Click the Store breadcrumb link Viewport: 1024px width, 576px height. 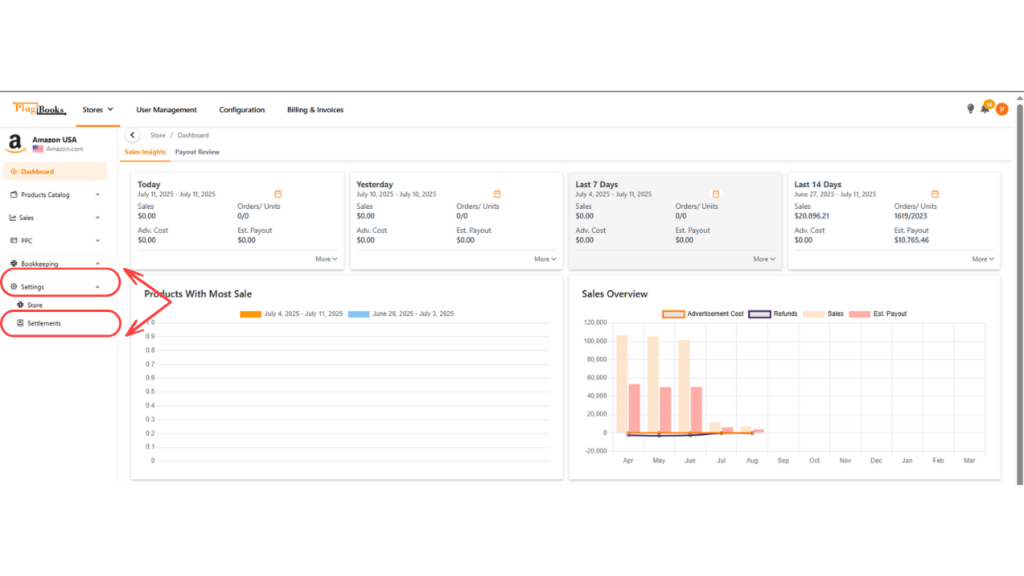click(158, 135)
